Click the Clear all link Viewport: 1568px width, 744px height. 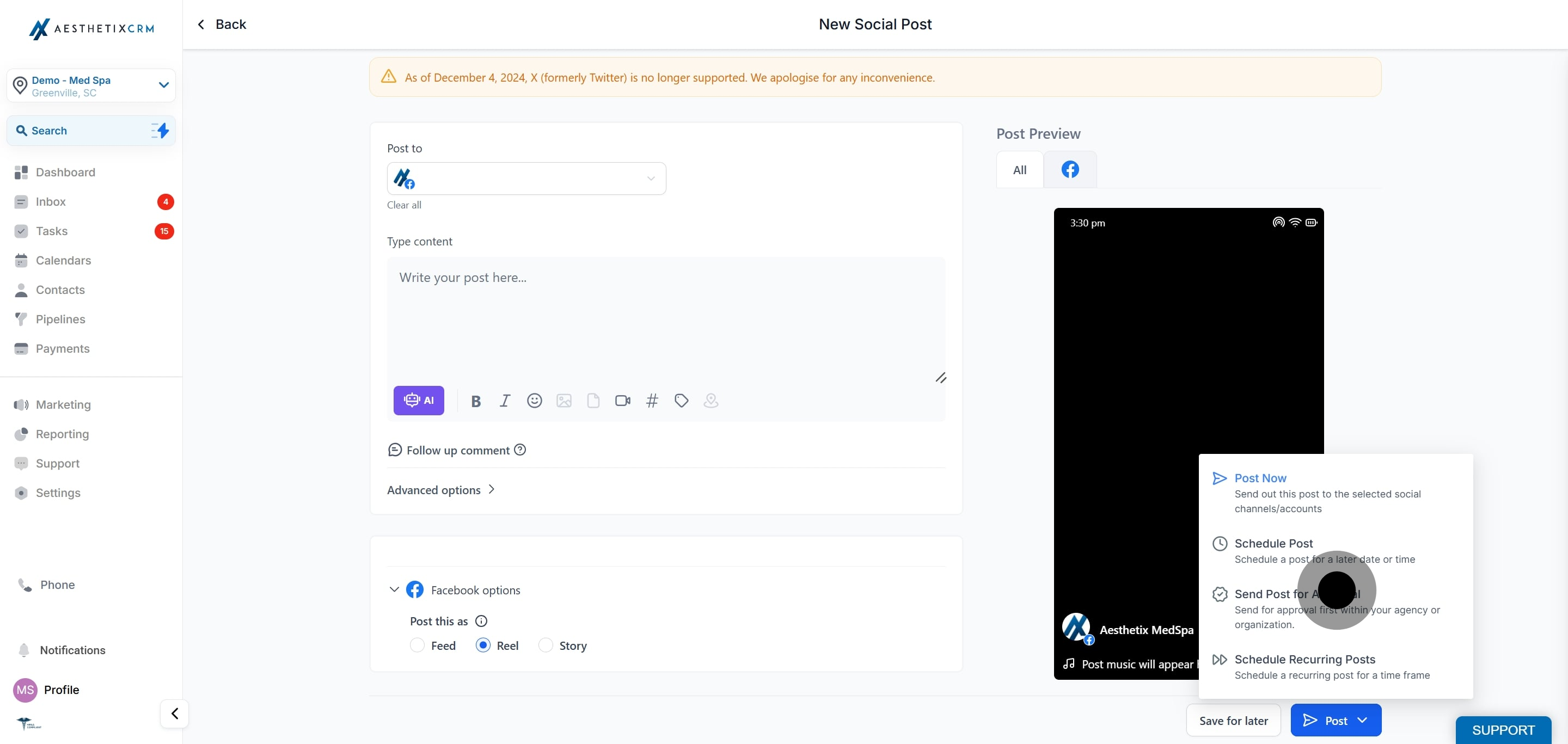click(403, 205)
